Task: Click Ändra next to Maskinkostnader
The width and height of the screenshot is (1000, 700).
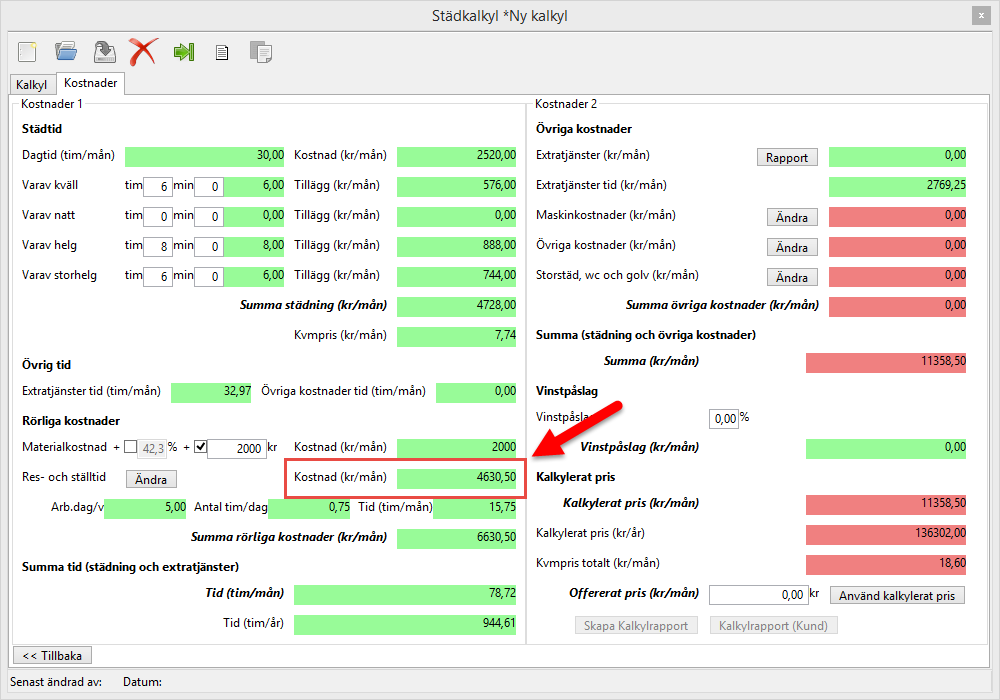Action: (792, 217)
